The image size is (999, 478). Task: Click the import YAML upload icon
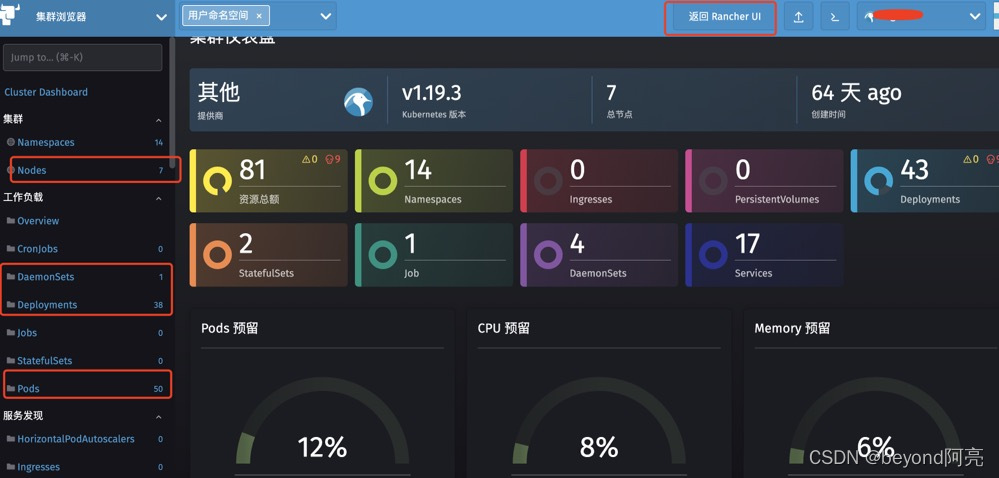coord(798,17)
